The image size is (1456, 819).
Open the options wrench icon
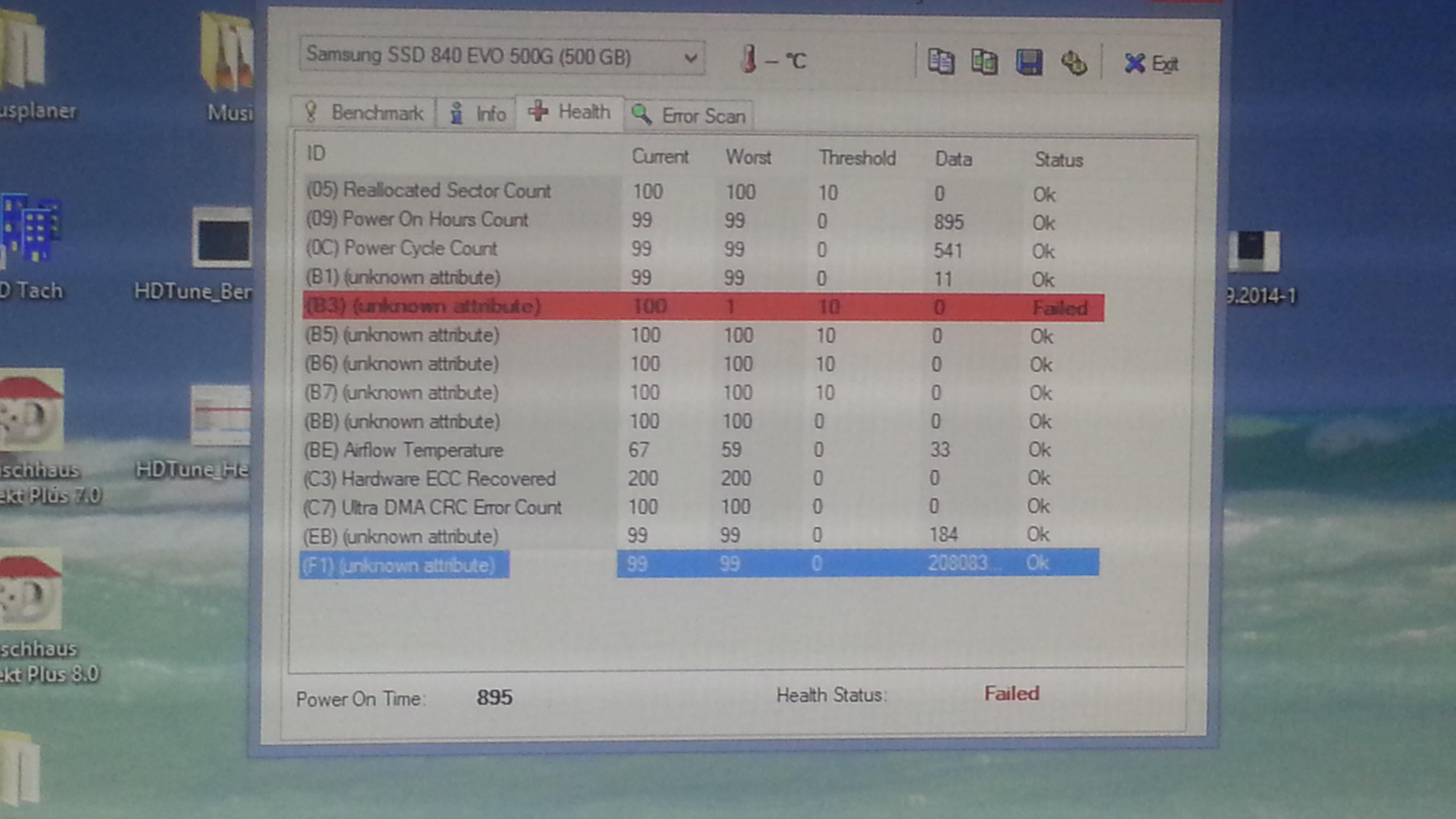pos(1073,63)
